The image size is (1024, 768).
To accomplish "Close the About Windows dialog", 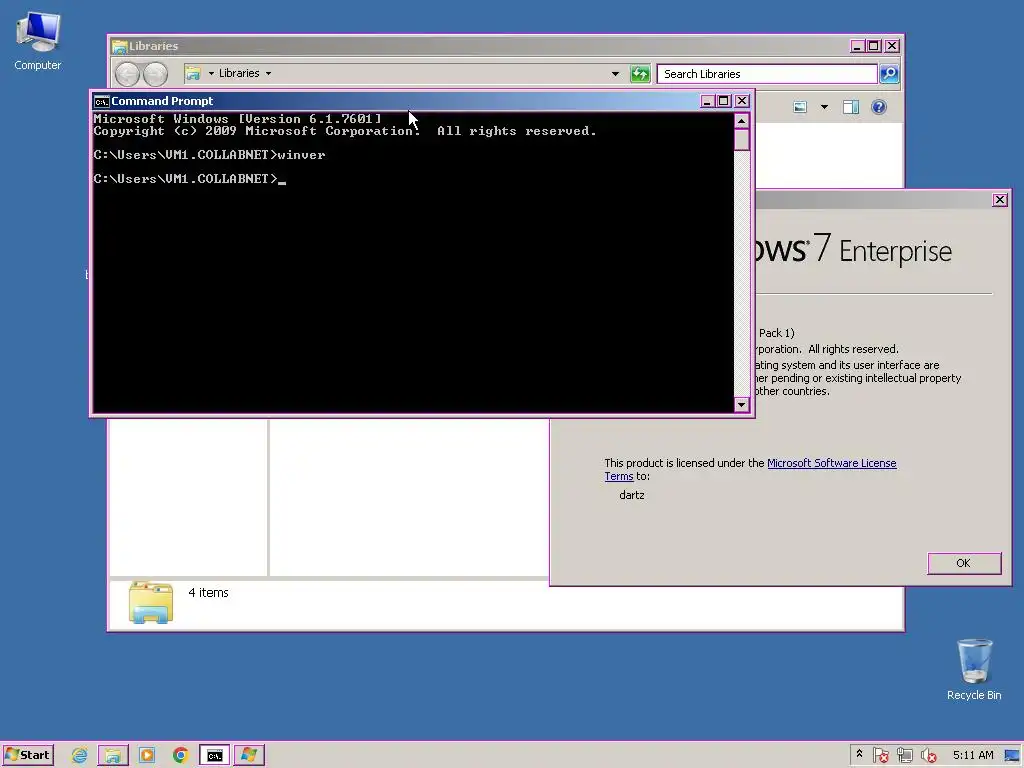I will tap(1000, 200).
